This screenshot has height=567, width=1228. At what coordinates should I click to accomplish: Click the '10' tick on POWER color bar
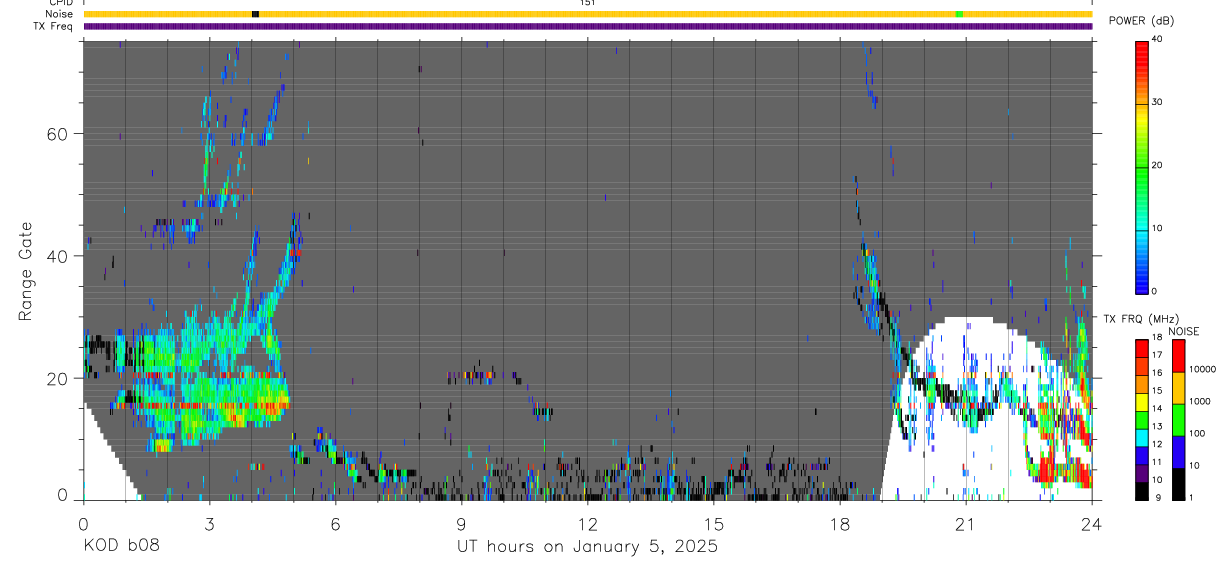pos(1158,228)
